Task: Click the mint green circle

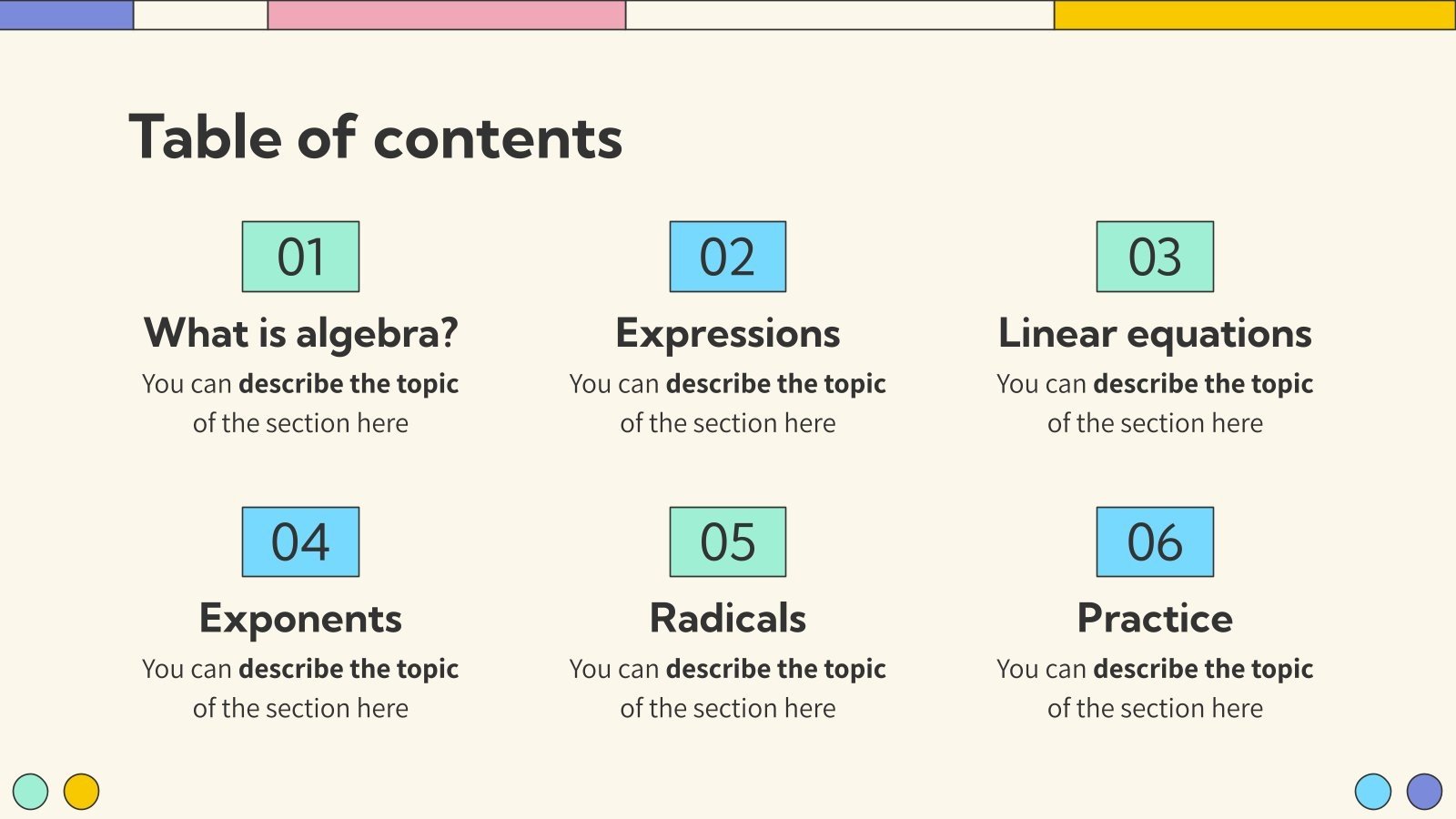Action: (31, 792)
